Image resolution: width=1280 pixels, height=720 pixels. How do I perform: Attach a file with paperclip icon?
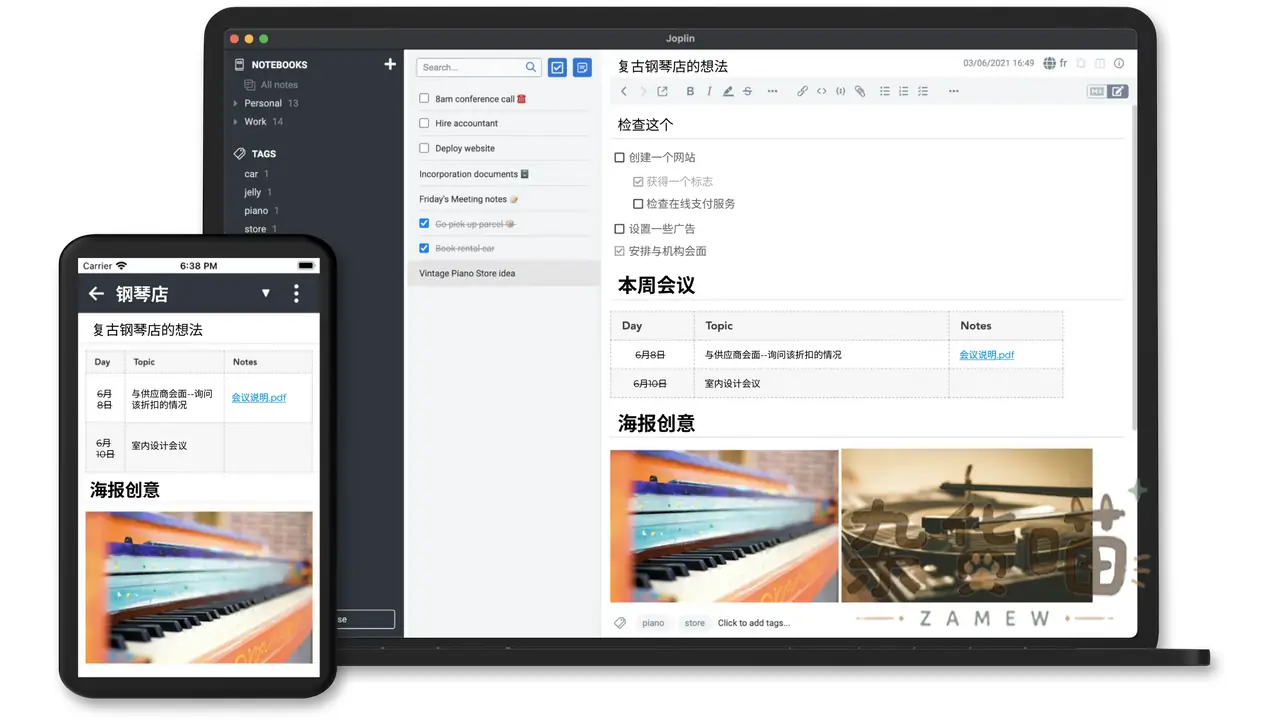[x=859, y=91]
